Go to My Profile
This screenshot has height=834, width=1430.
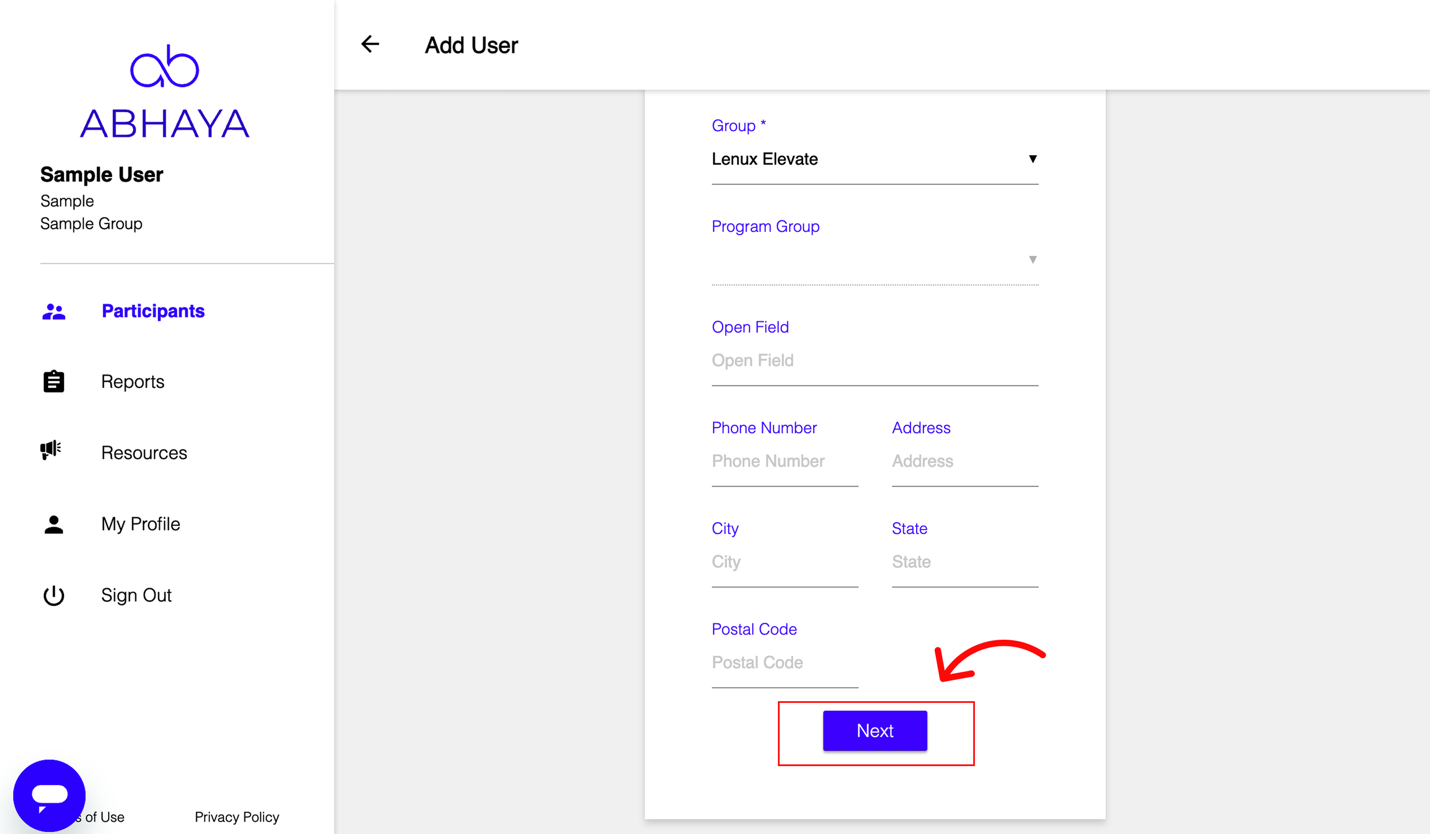[141, 524]
